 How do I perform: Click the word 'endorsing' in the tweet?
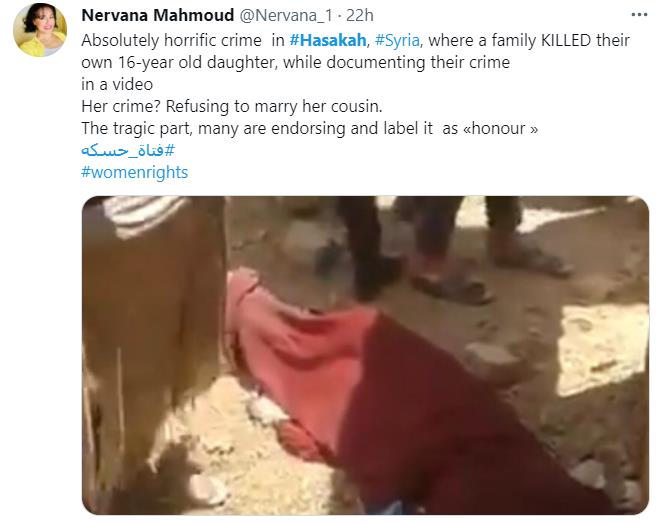tap(309, 128)
